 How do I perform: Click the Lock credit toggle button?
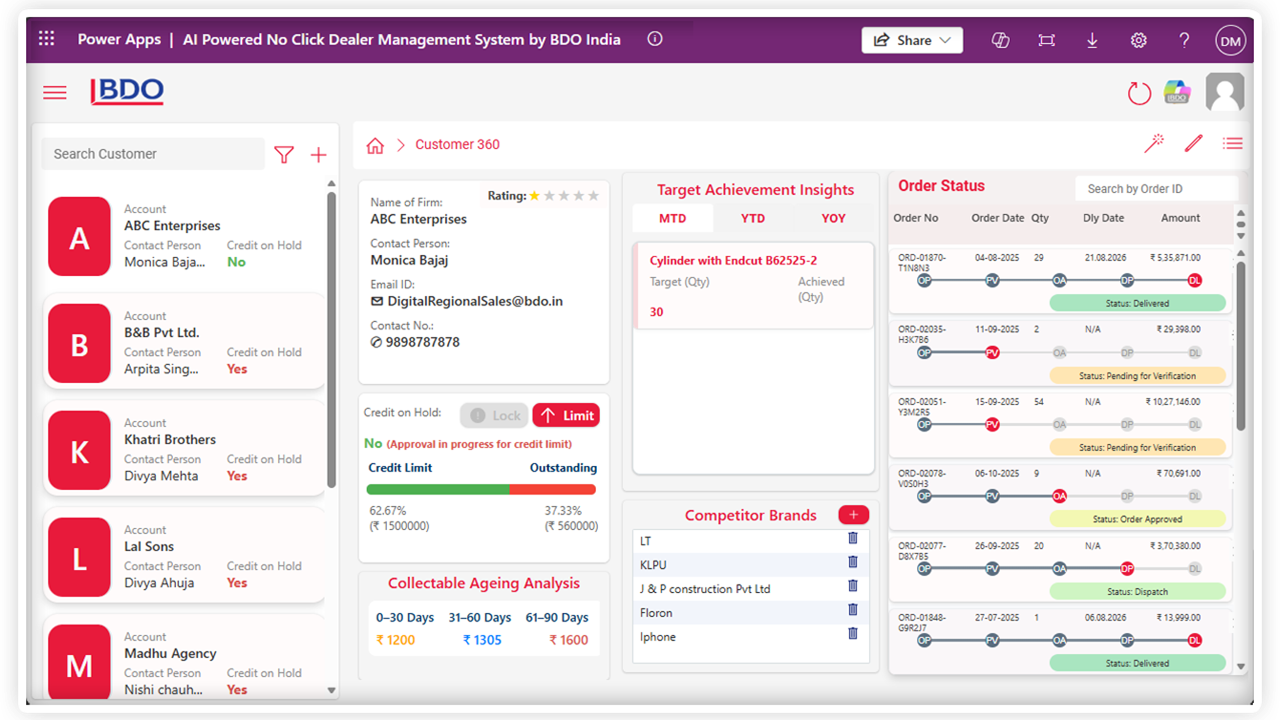[494, 415]
